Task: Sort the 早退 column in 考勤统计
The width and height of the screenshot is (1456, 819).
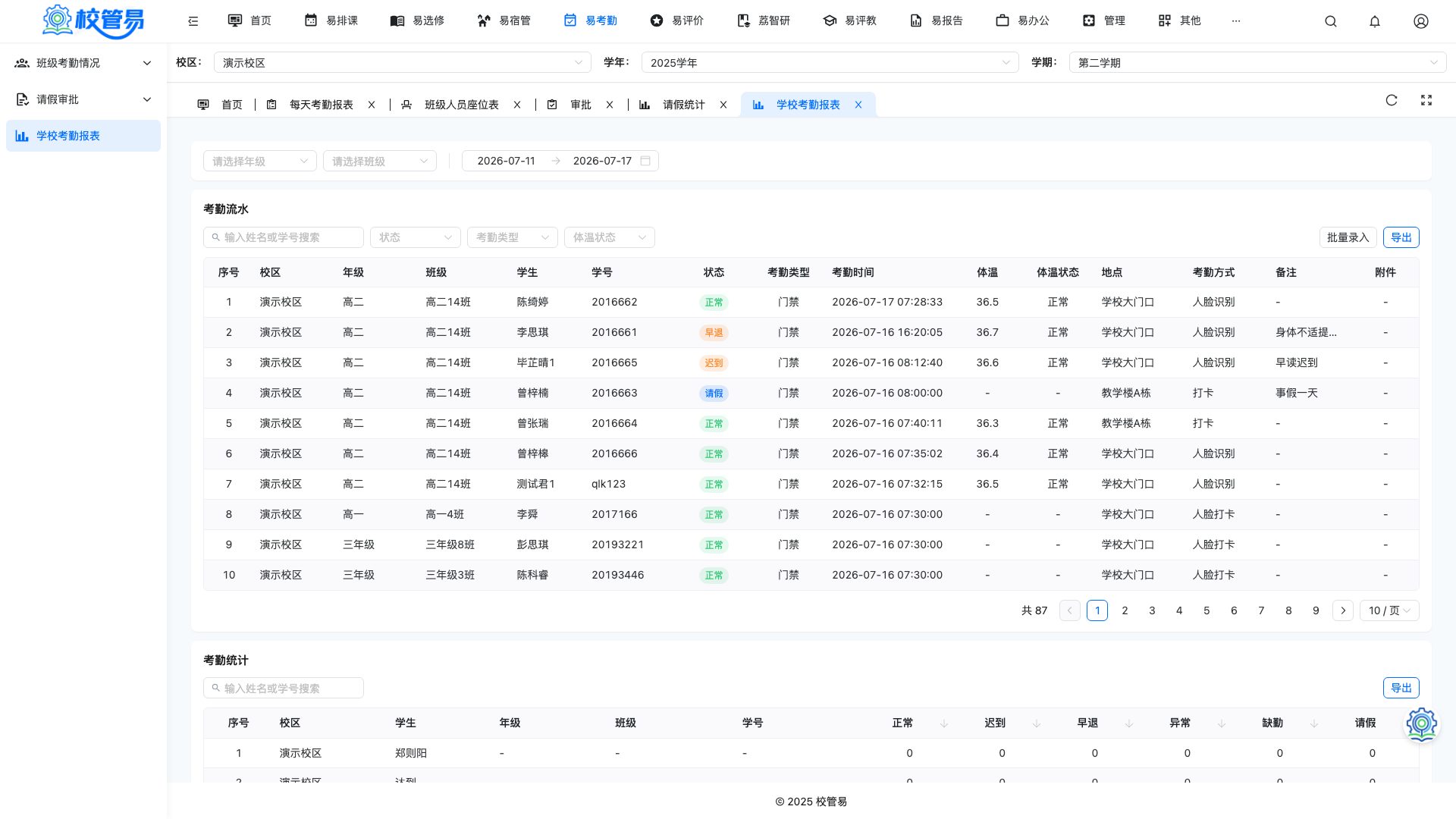Action: click(x=1129, y=723)
